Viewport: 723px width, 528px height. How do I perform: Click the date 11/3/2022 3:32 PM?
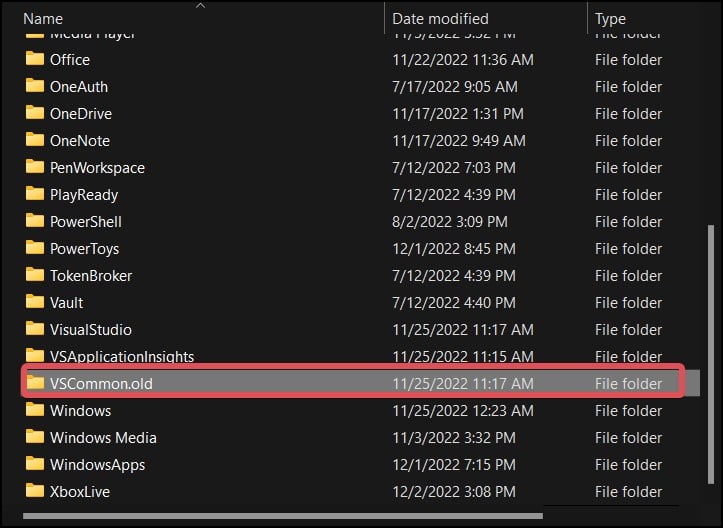point(454,438)
